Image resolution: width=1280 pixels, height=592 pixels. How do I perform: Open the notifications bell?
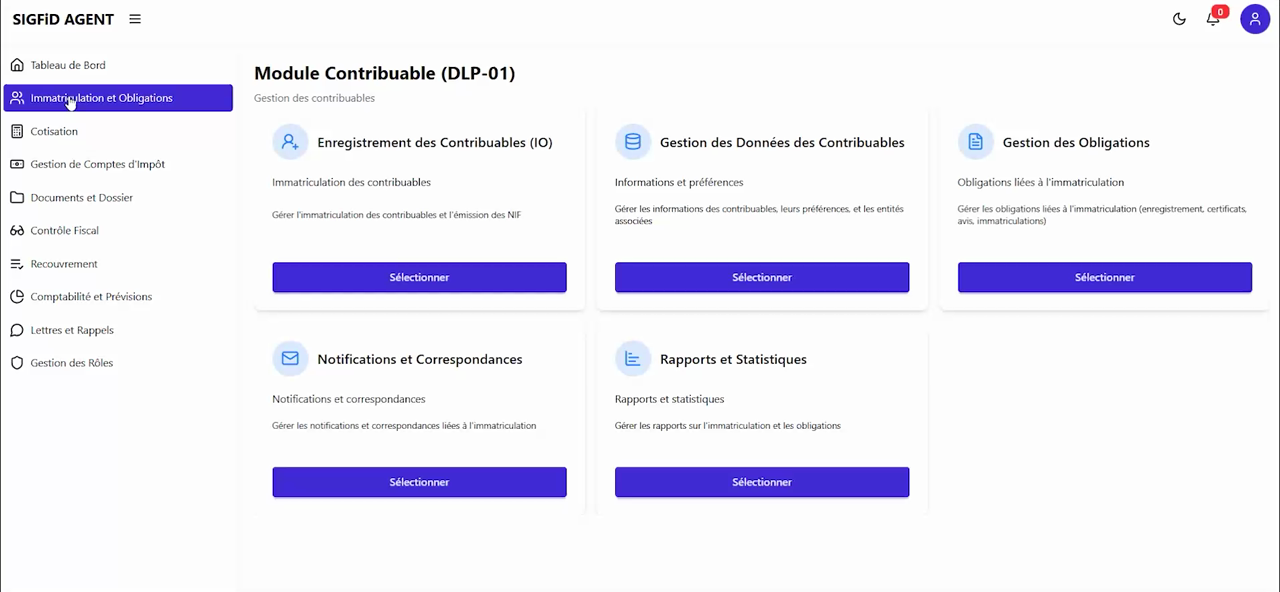pyautogui.click(x=1213, y=19)
